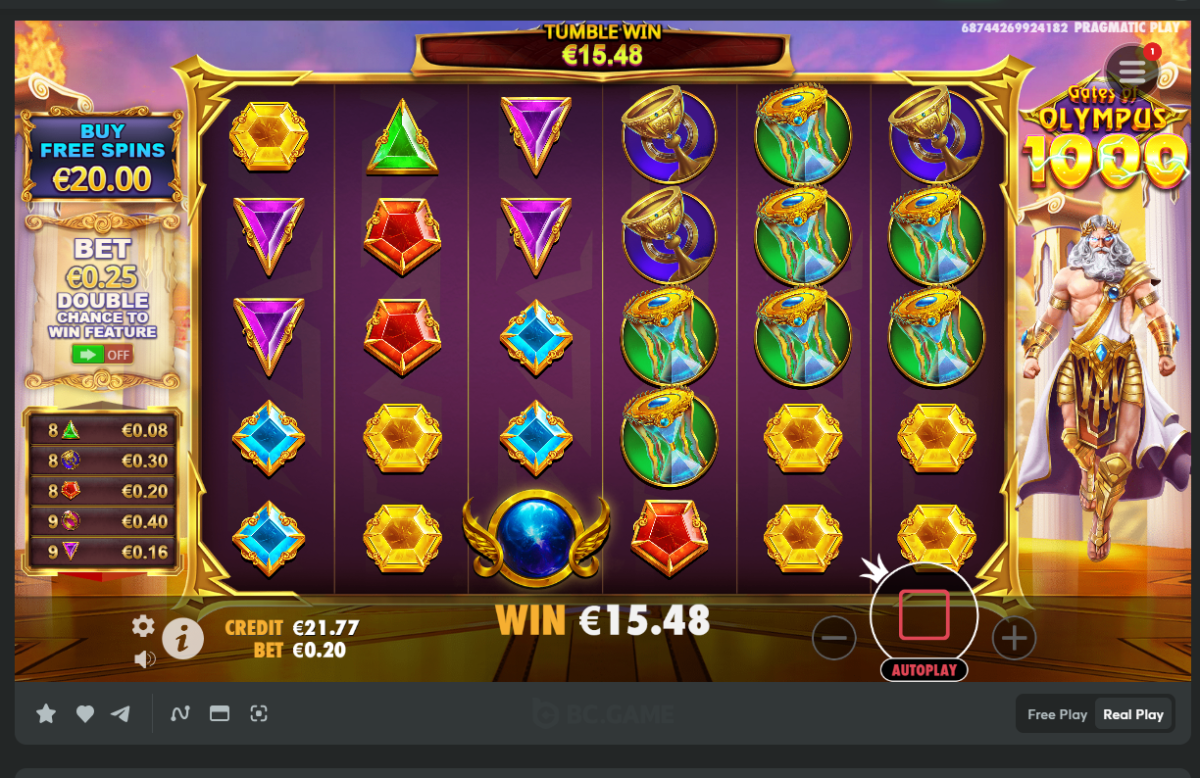Open the tumble win history list panel

coord(102,490)
